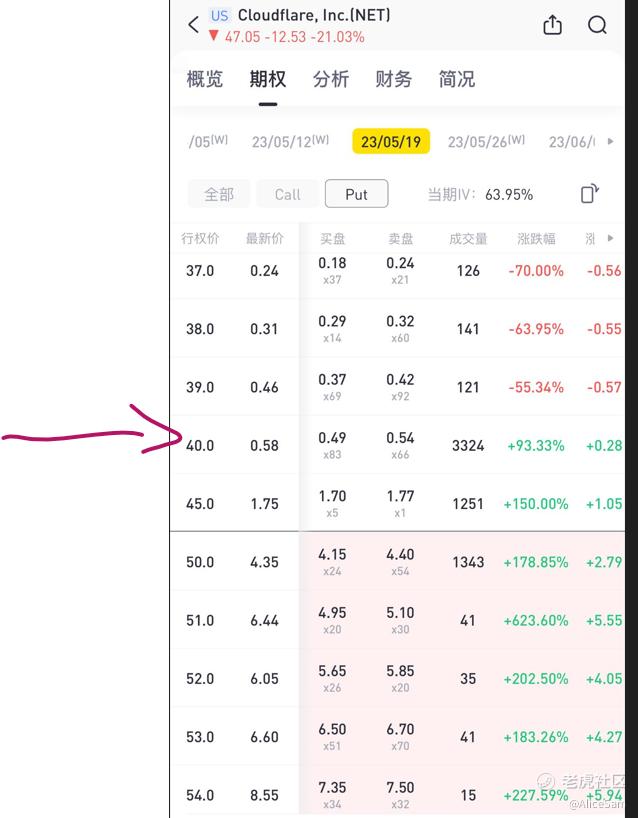Tap the +93.33% change value
The width and height of the screenshot is (638, 818).
pos(536,446)
